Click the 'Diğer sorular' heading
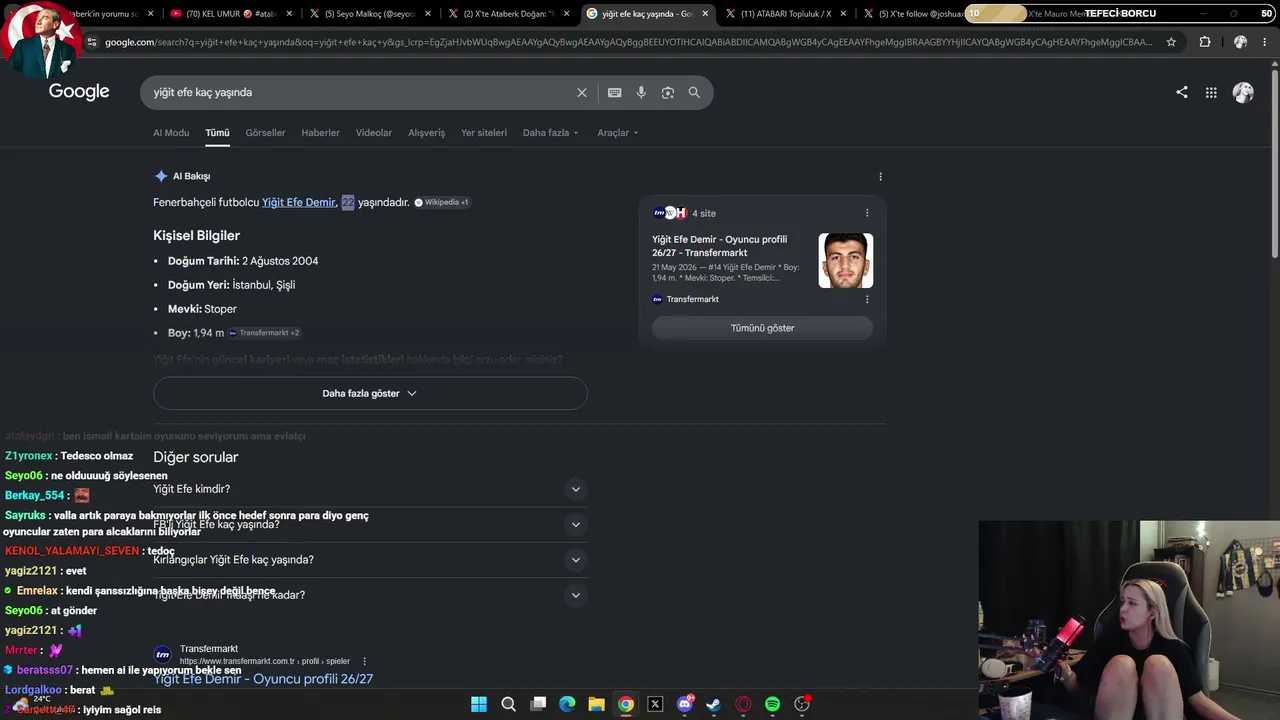 [196, 457]
